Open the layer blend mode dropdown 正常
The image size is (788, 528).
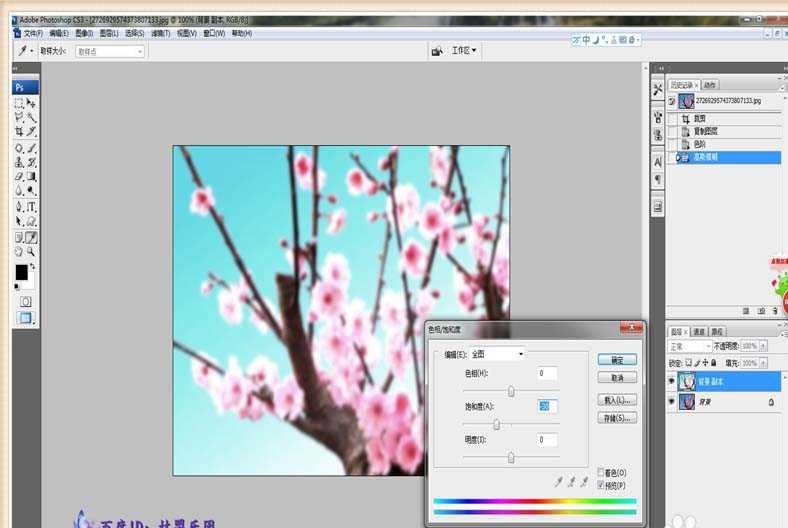690,346
